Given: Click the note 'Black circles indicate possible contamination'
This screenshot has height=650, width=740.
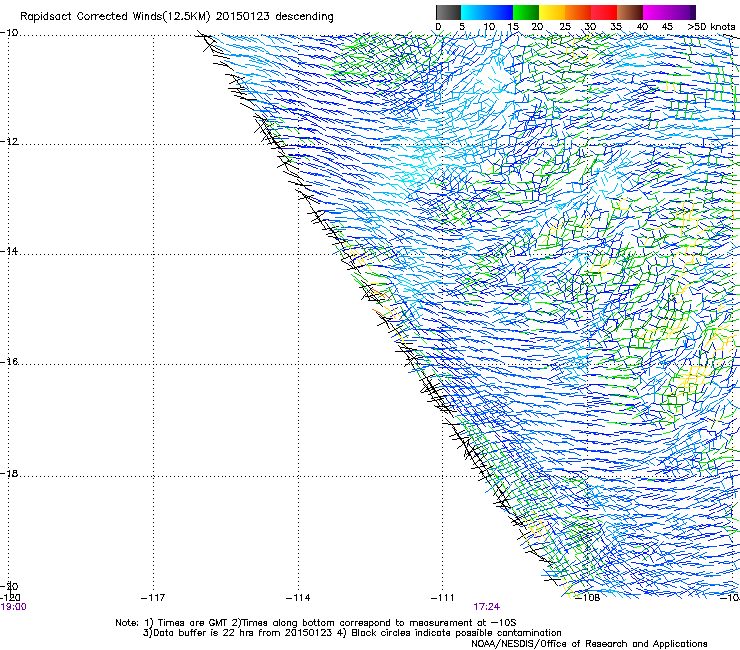Looking at the screenshot, I should coord(456,633).
